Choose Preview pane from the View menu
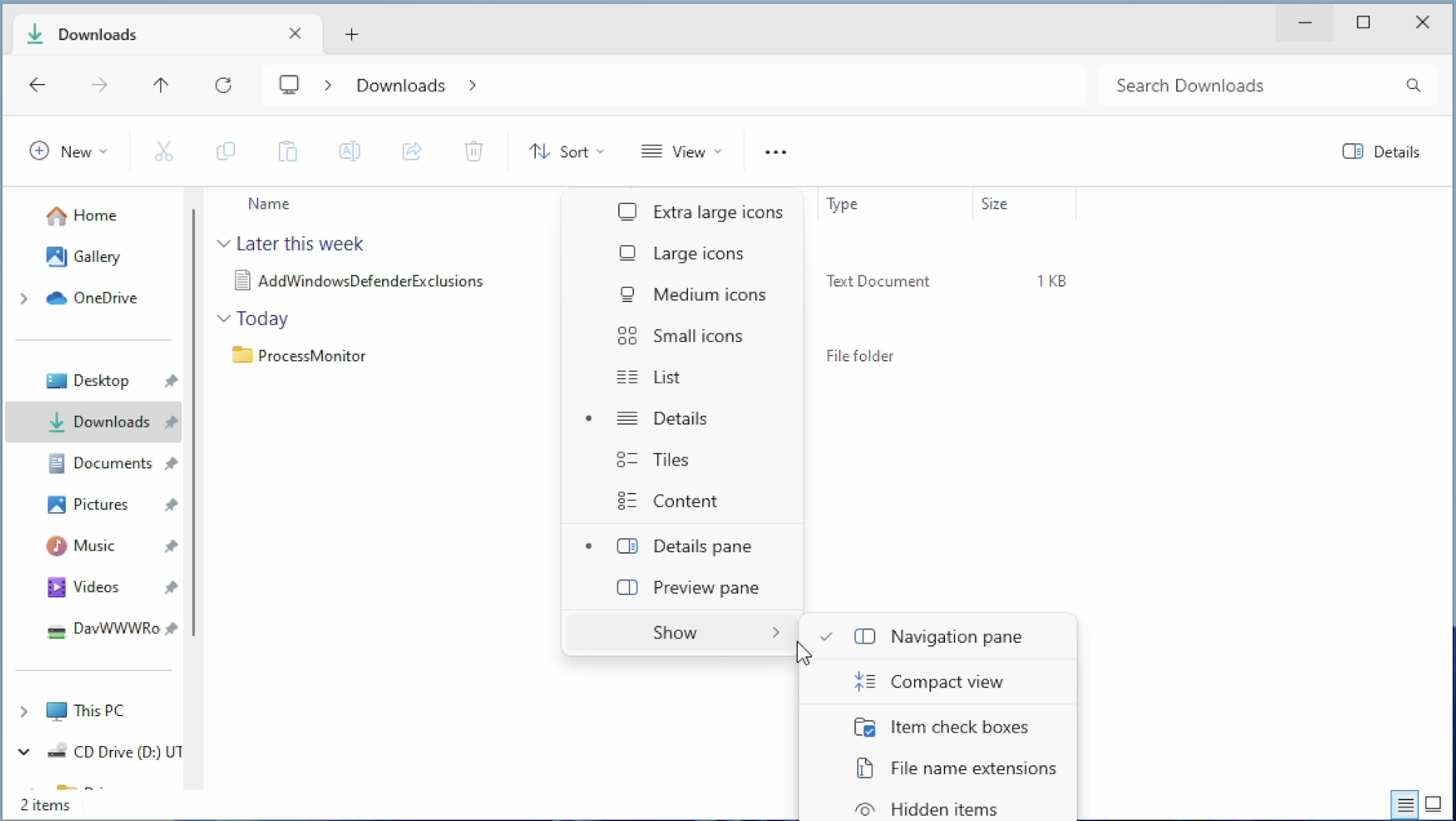1456x821 pixels. coord(706,587)
